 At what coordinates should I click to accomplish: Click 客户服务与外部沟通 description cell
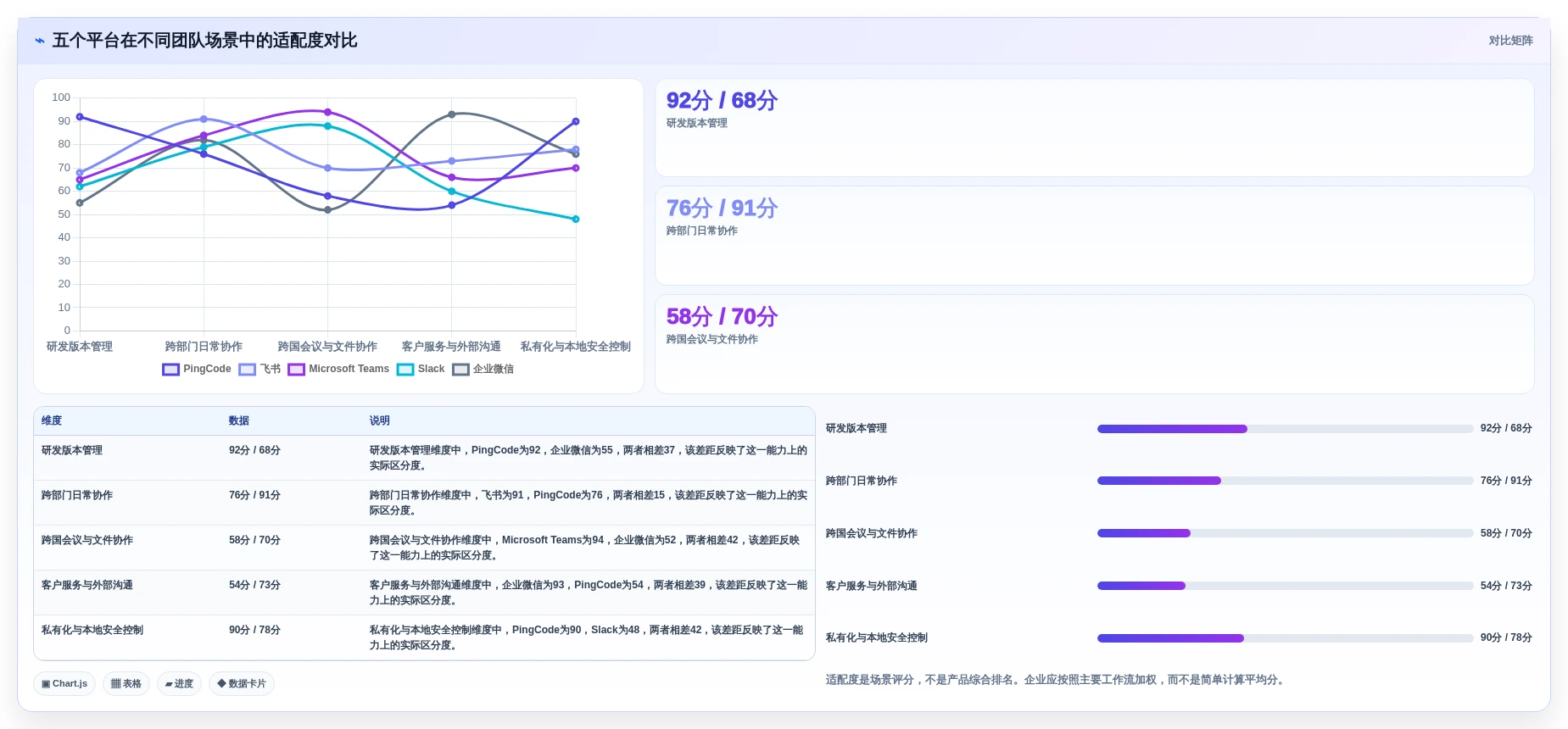click(x=589, y=593)
